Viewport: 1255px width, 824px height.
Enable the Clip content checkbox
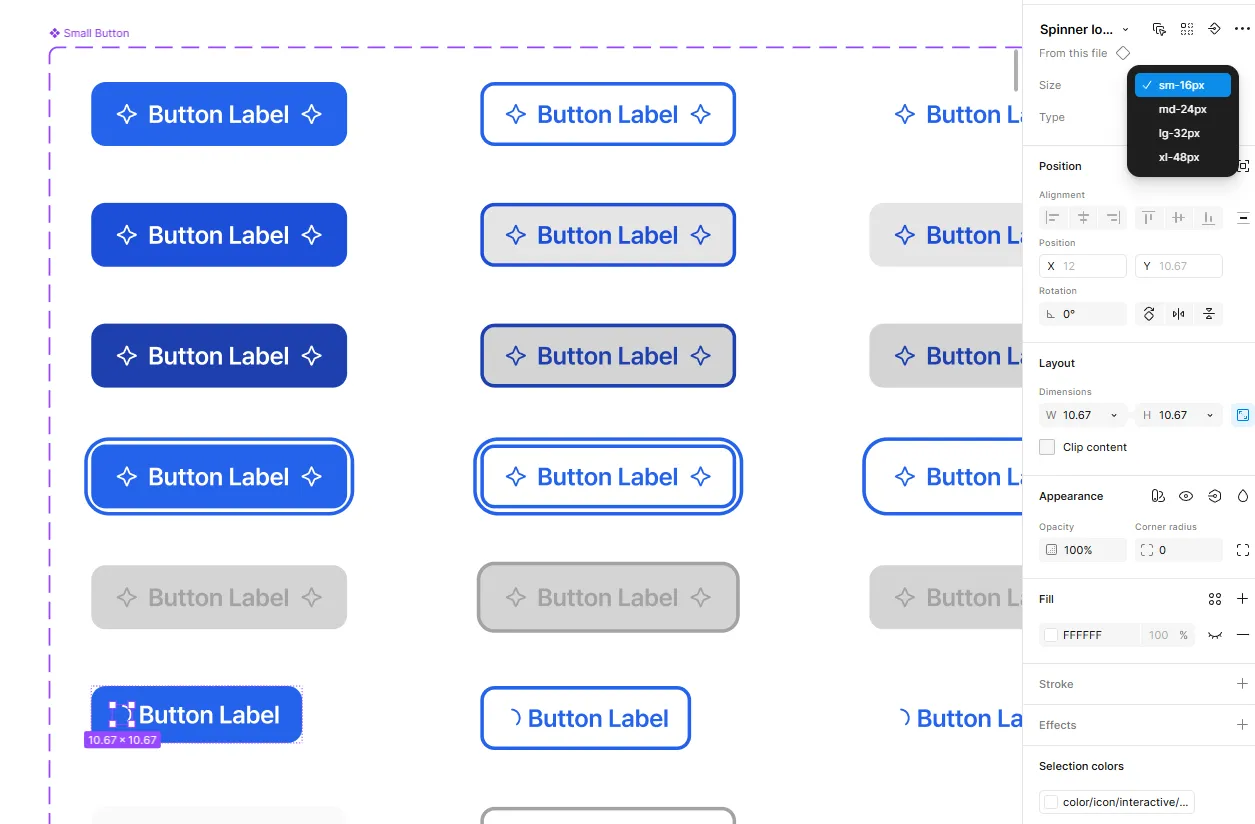point(1047,447)
